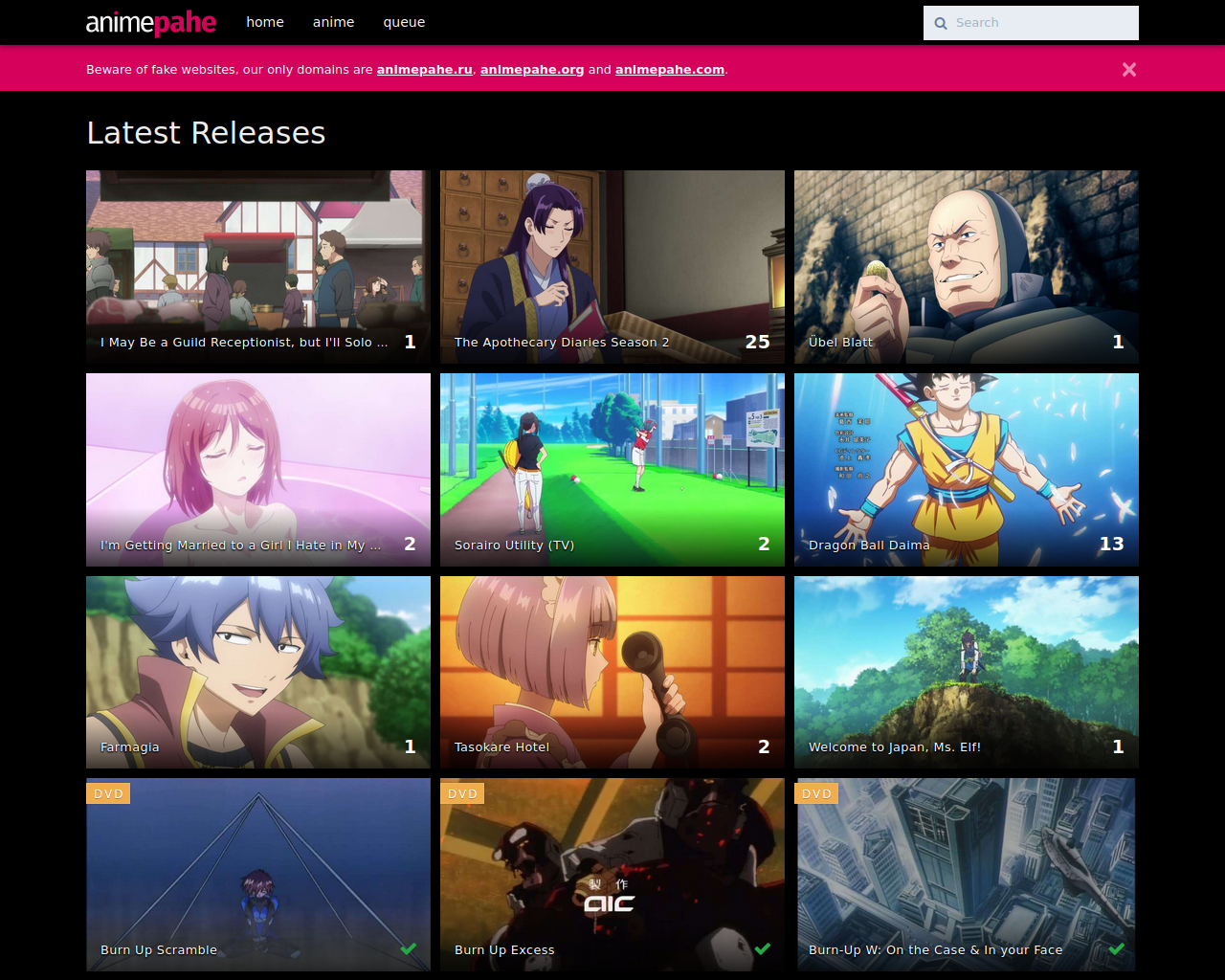The height and width of the screenshot is (980, 1225).
Task: Click the green checkmark on Burn Up Excess
Action: click(763, 948)
